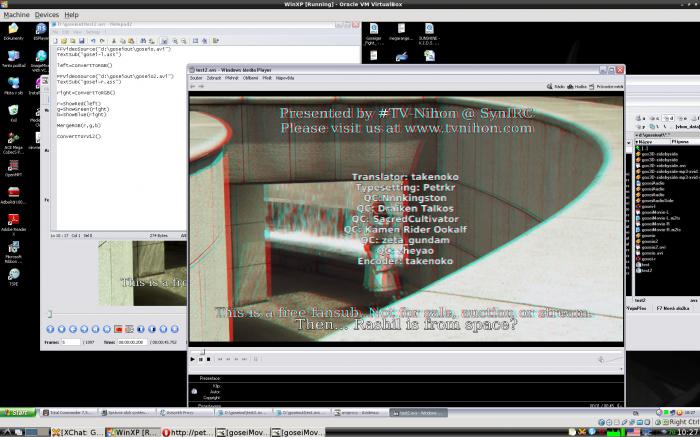The height and width of the screenshot is (437, 700).
Task: Click the first blue navigation button in preview window
Action: click(50, 329)
